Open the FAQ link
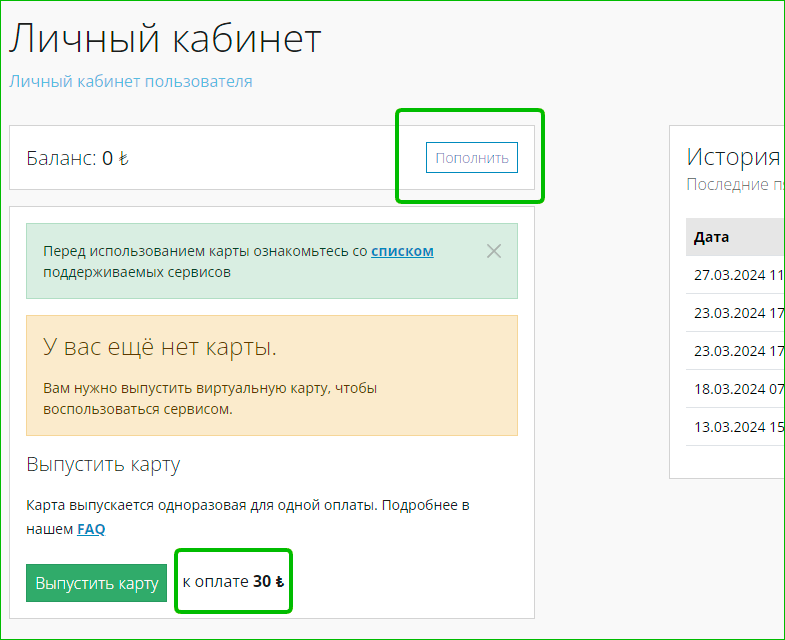785x640 pixels. (91, 529)
